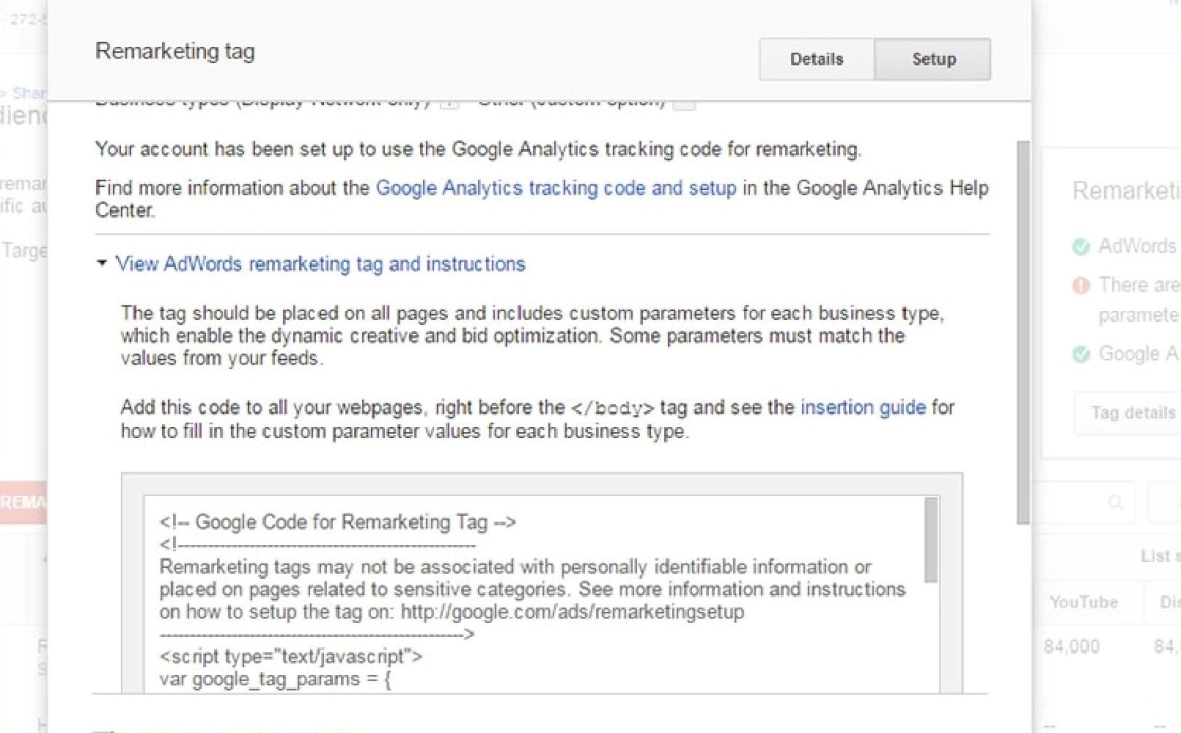
Task: Click the red warning icon beside There are
Action: tap(1080, 285)
